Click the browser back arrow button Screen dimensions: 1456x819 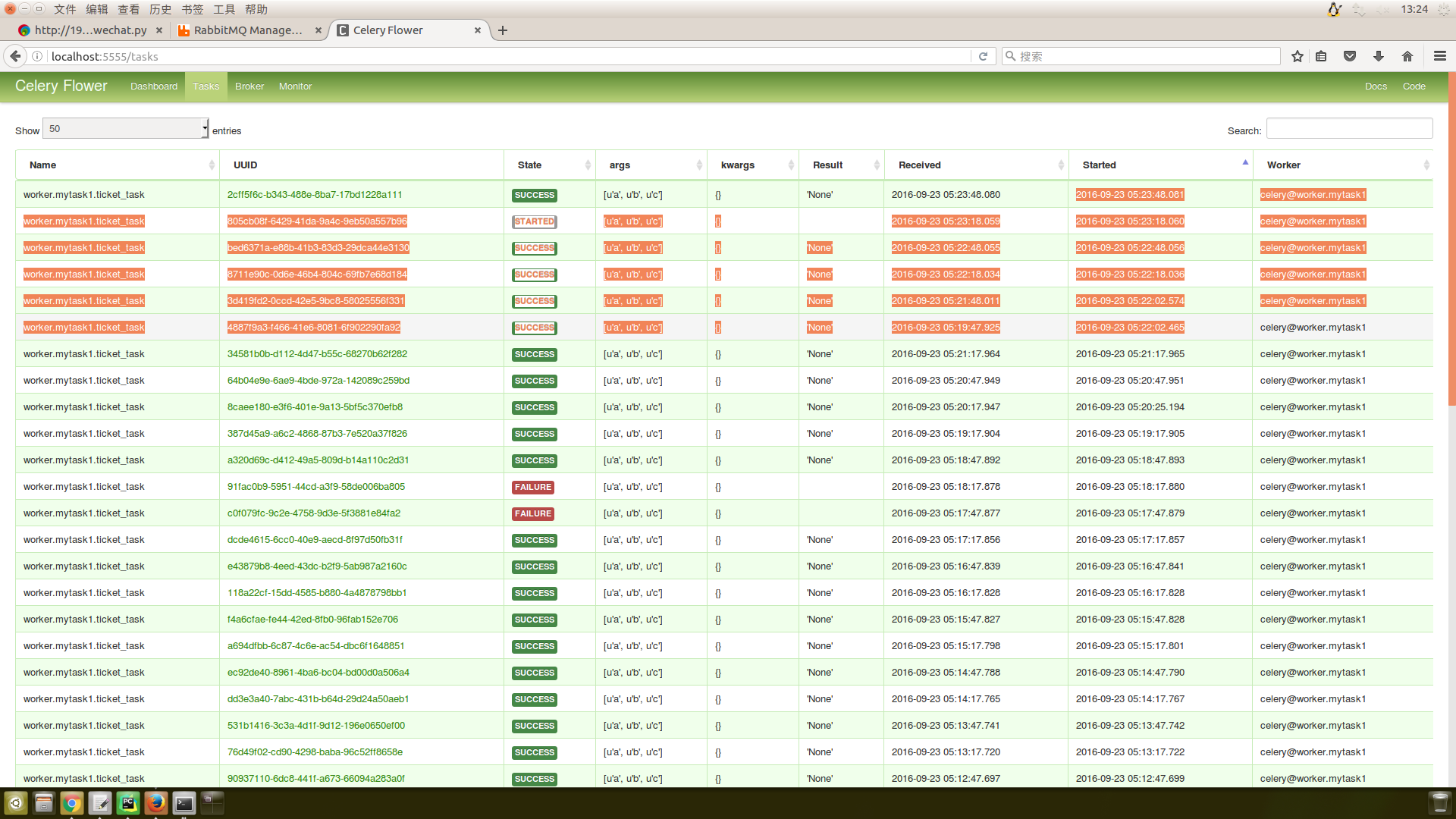[x=15, y=56]
